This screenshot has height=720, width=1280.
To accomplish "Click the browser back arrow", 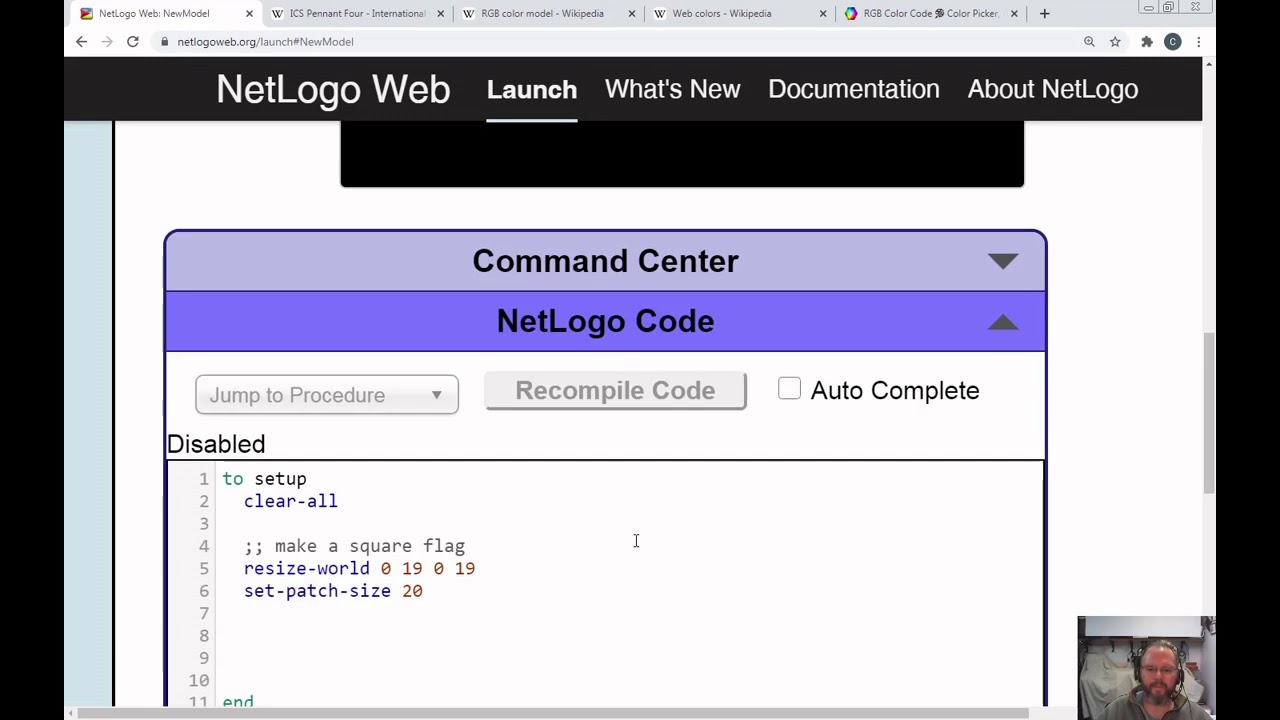I will coord(81,41).
